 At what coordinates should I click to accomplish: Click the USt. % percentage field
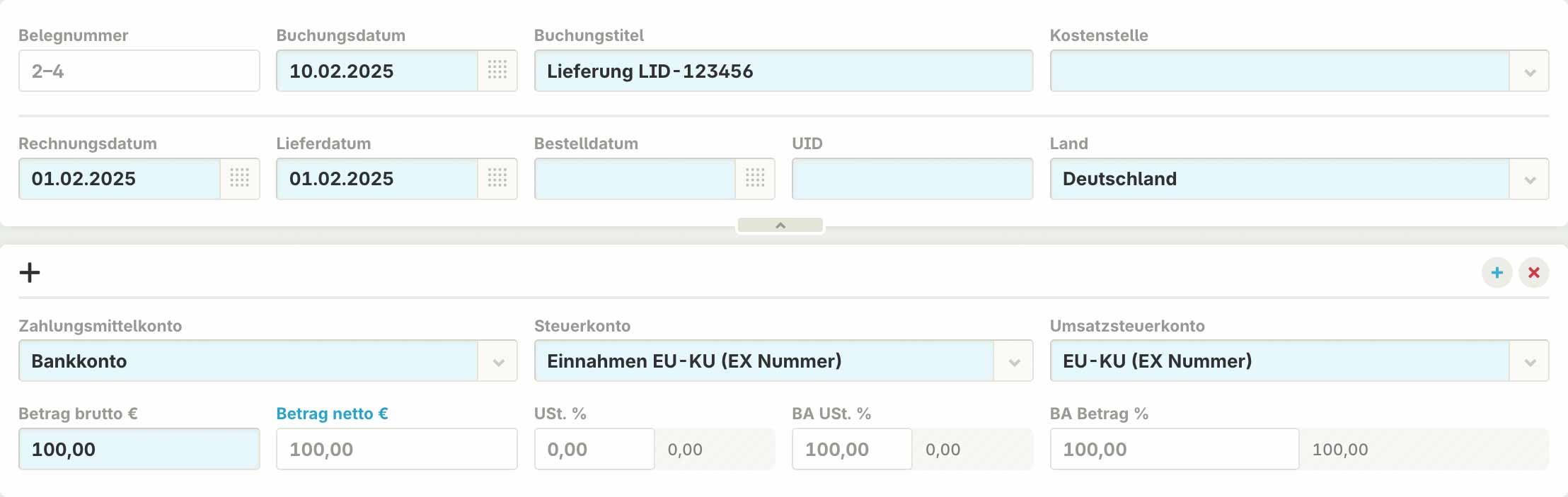coord(593,448)
